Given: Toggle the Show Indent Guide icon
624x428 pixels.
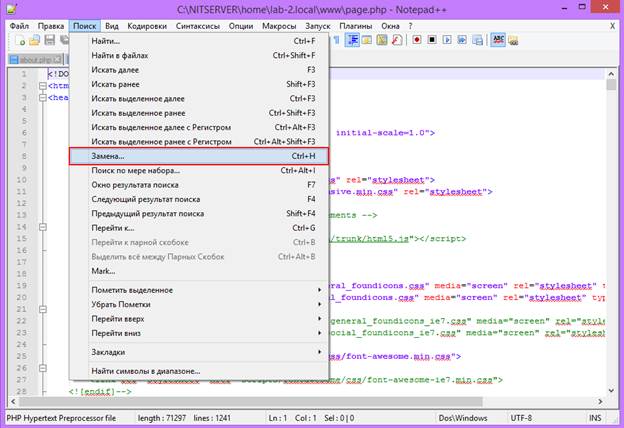Looking at the screenshot, I should [x=352, y=40].
